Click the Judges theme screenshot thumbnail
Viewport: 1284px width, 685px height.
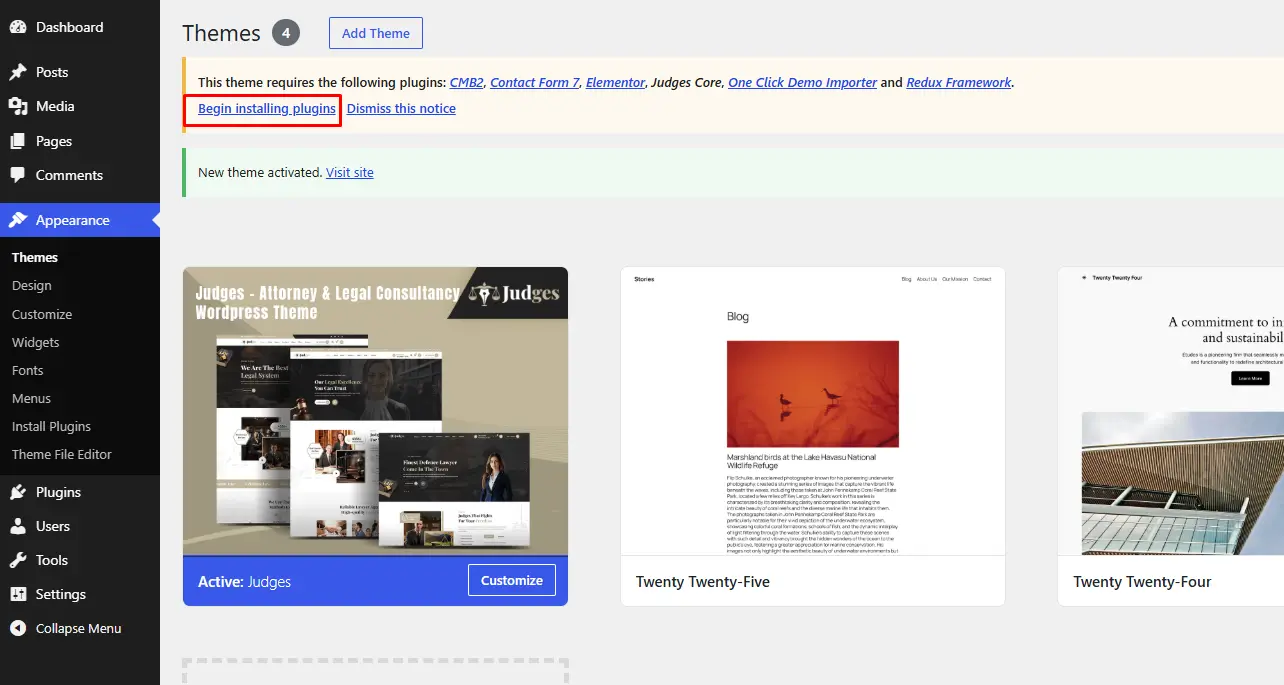click(375, 411)
